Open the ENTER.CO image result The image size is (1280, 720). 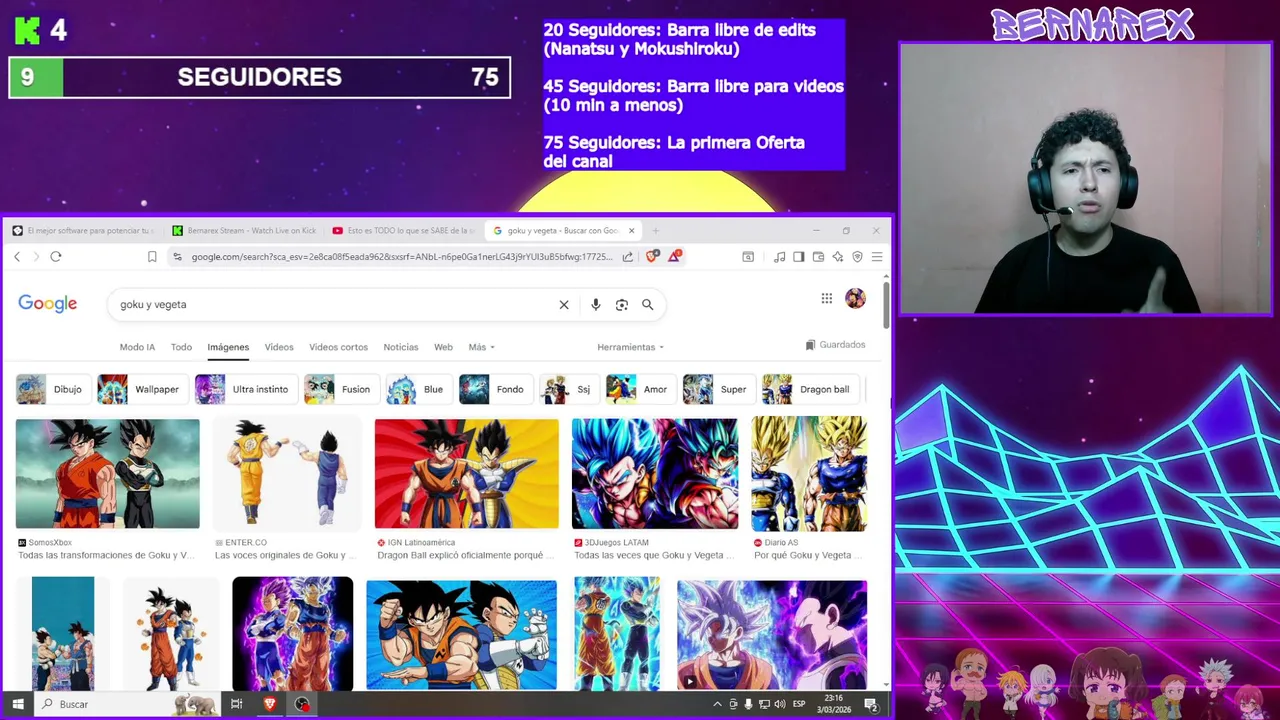[287, 474]
